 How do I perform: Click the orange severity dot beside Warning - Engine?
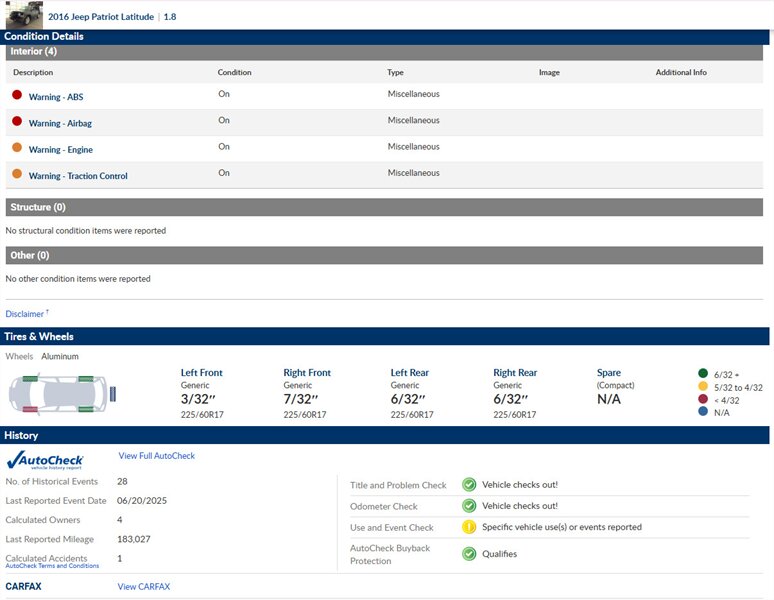17,147
